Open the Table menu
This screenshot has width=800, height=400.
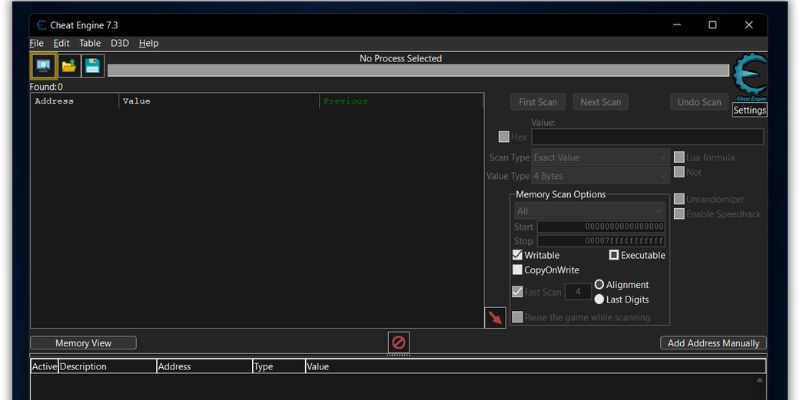point(90,43)
